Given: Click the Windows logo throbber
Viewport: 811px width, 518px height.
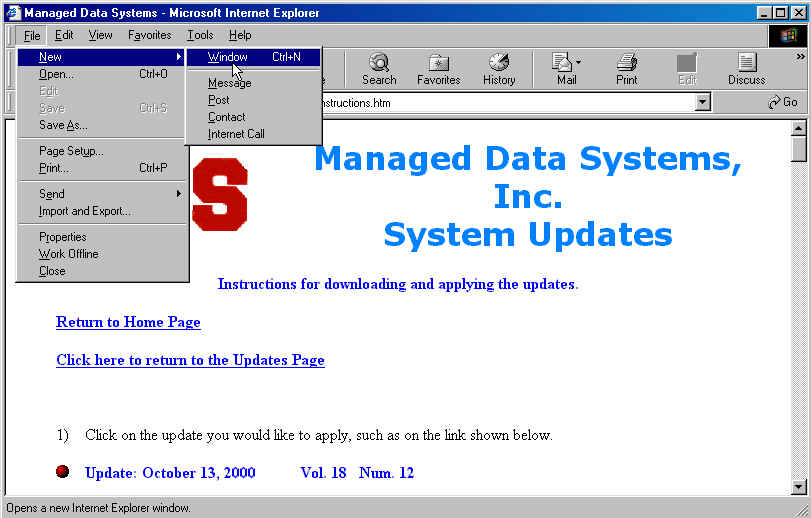Looking at the screenshot, I should [x=788, y=35].
